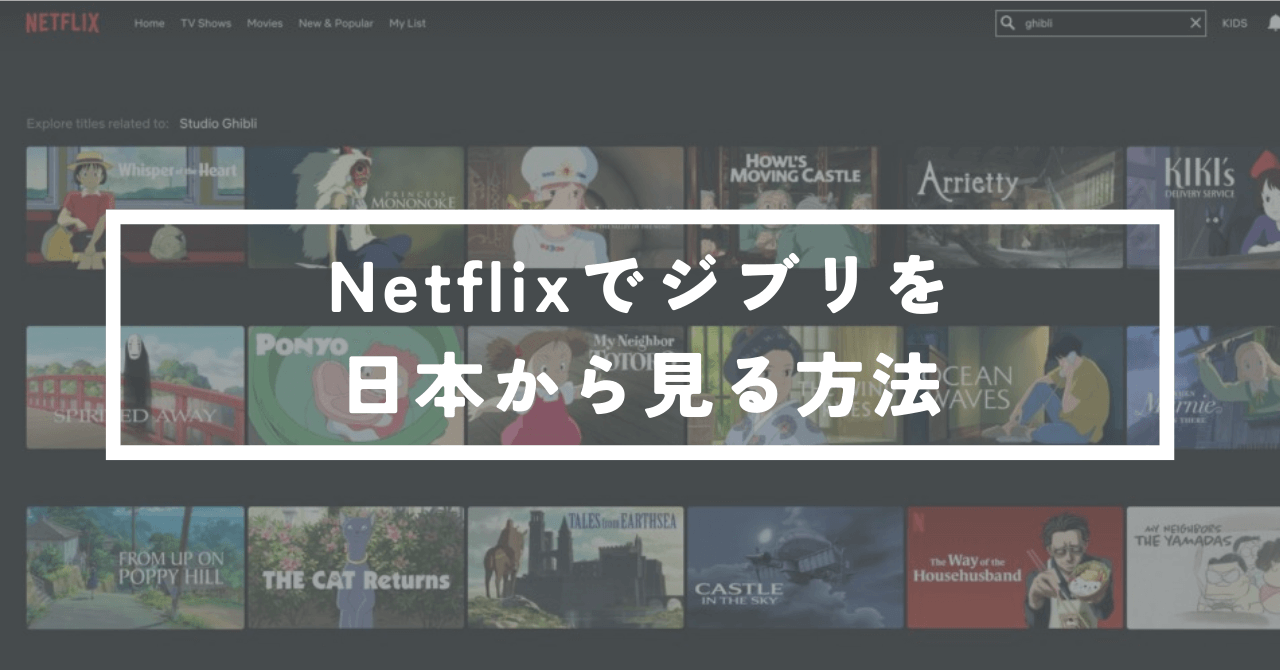Viewport: 1280px width, 670px height.
Task: Open the notifications bell
Action: pyautogui.click(x=1272, y=23)
